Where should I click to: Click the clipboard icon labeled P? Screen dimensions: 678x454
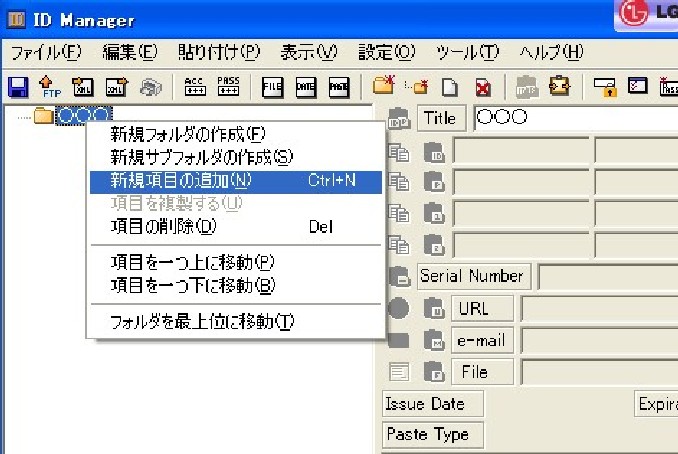pos(434,182)
